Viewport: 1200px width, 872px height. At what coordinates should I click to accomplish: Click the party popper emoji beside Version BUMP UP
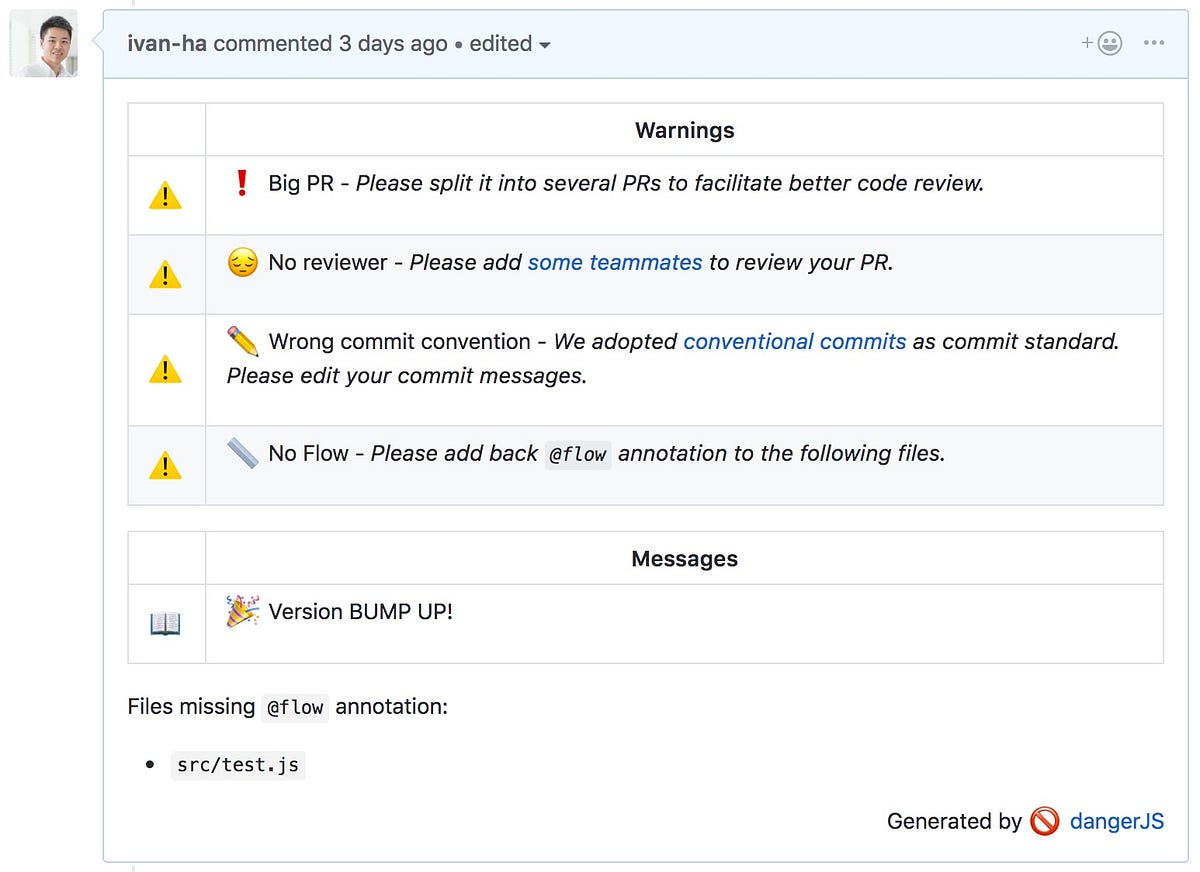point(240,611)
